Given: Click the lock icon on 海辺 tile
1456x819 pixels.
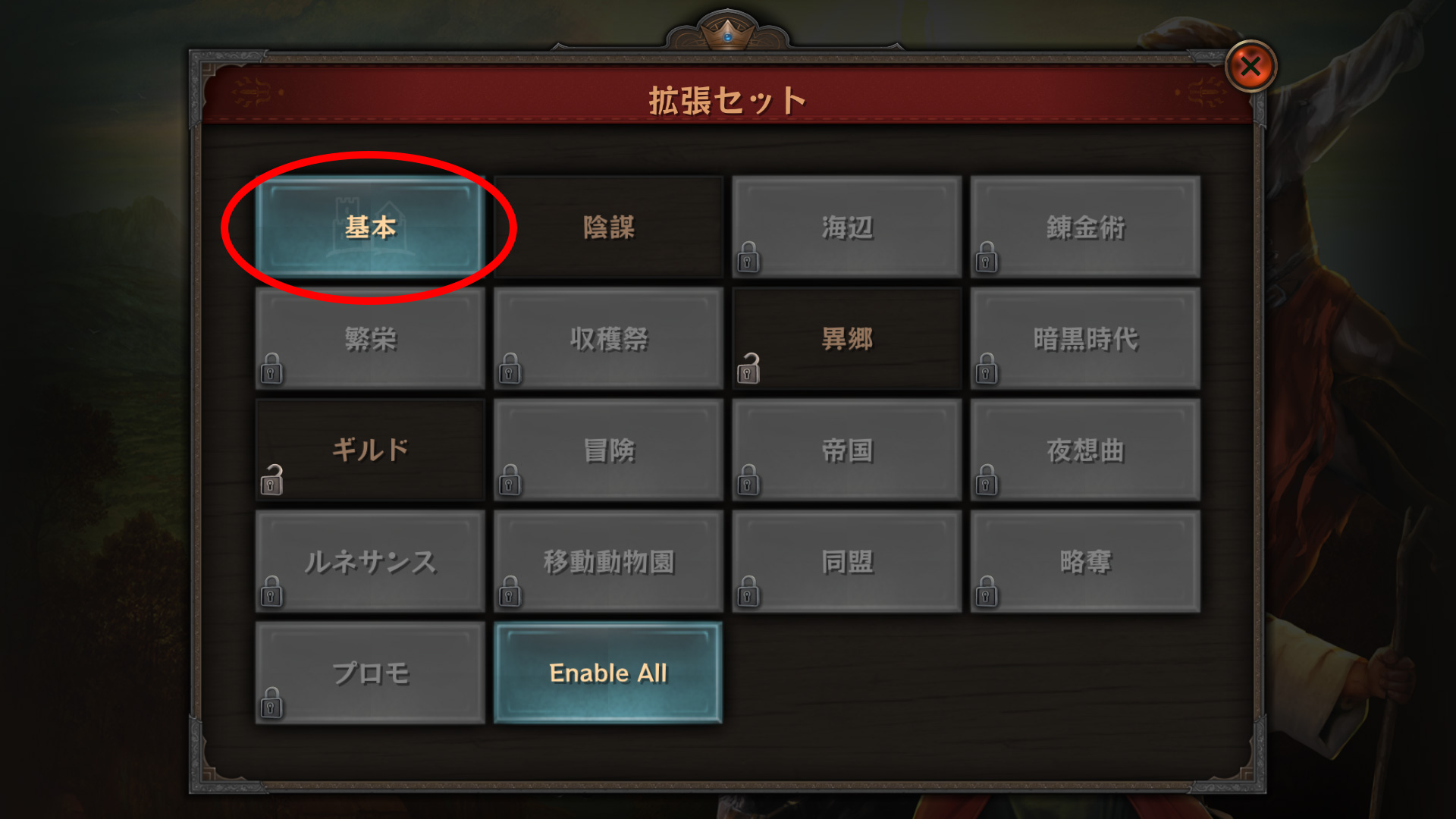Looking at the screenshot, I should 748,258.
